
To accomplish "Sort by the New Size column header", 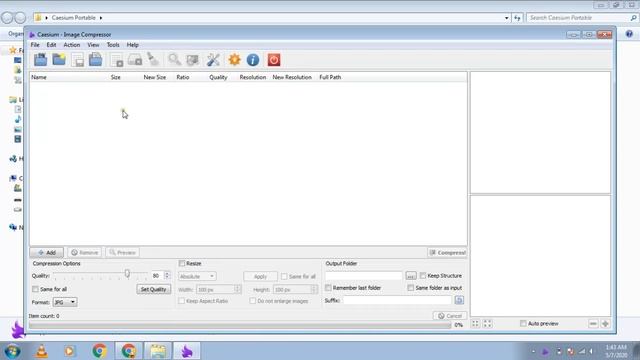I will click(x=155, y=77).
